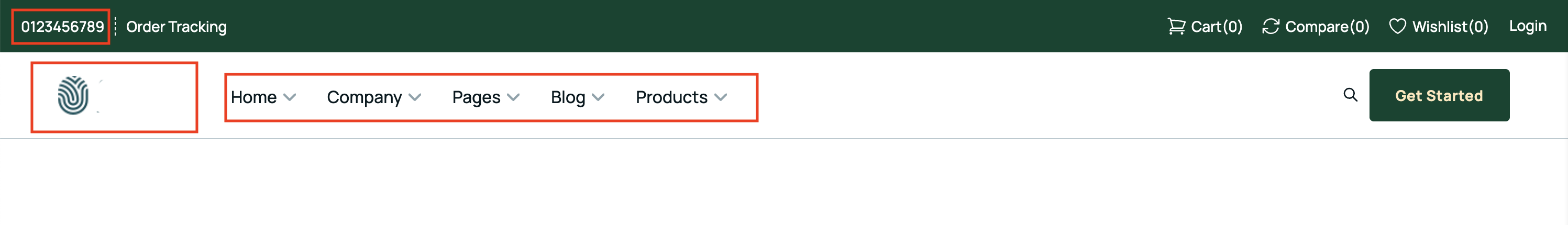Open the Cart(0) text link
Viewport: 1568px width, 225px height.
(1216, 27)
